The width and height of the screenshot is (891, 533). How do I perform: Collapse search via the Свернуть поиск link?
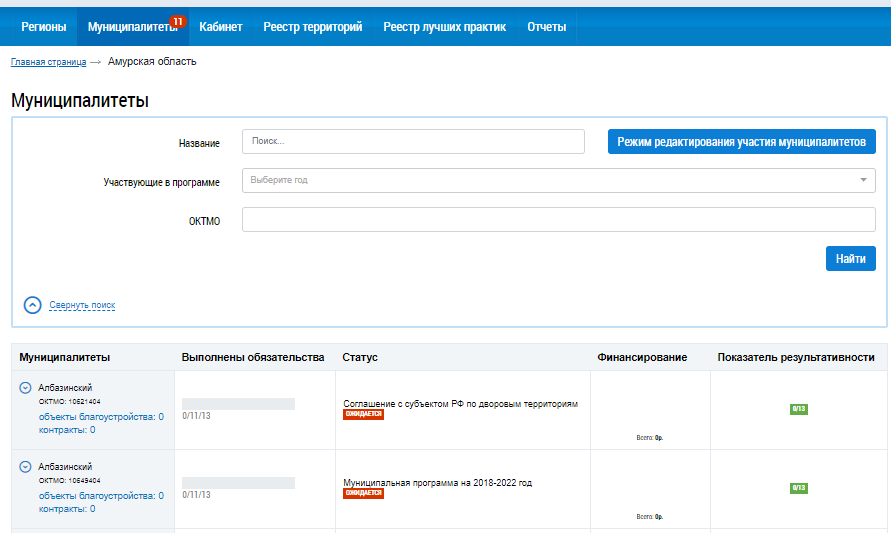coord(82,305)
